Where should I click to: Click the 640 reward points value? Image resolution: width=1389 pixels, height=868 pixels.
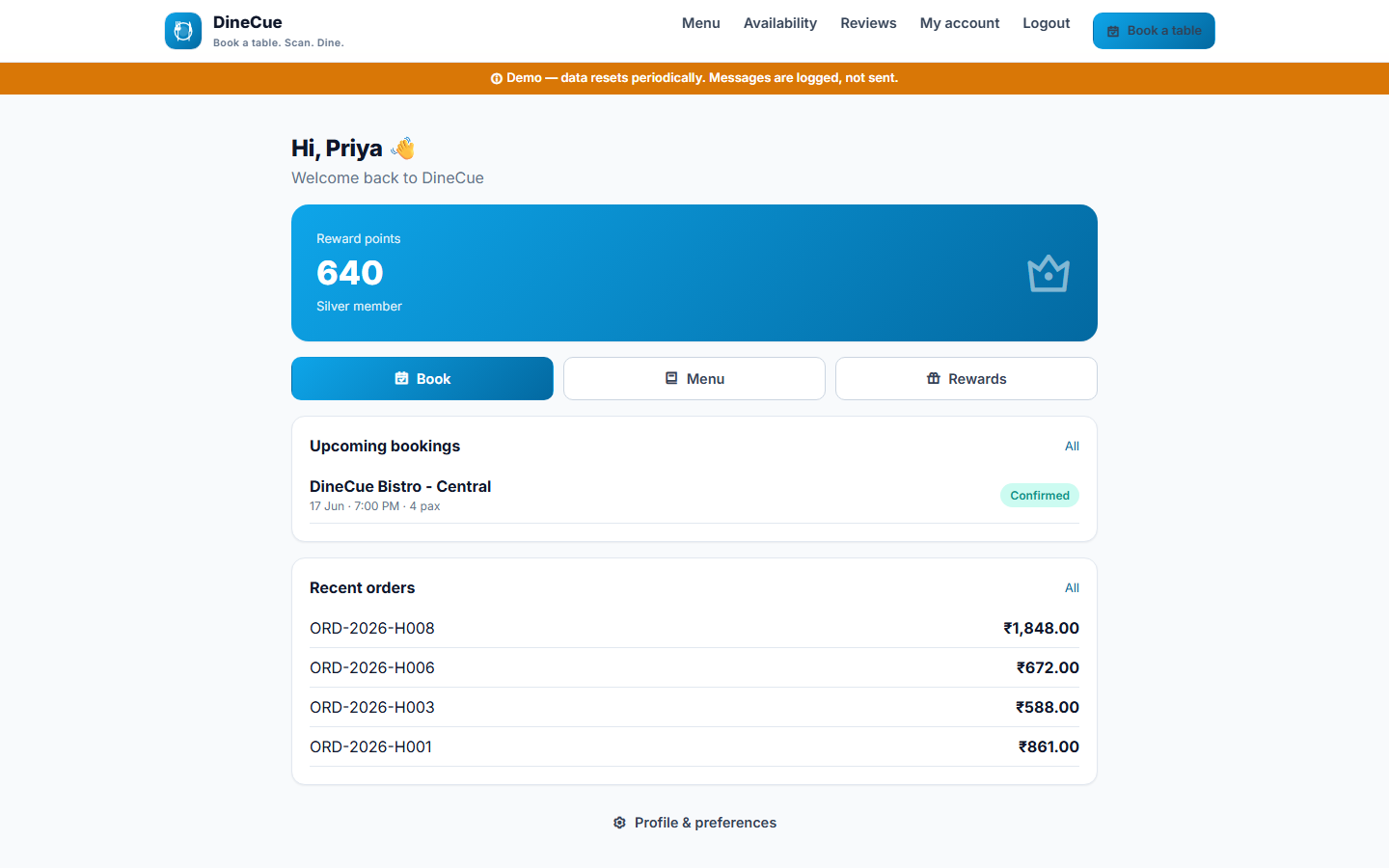point(350,273)
